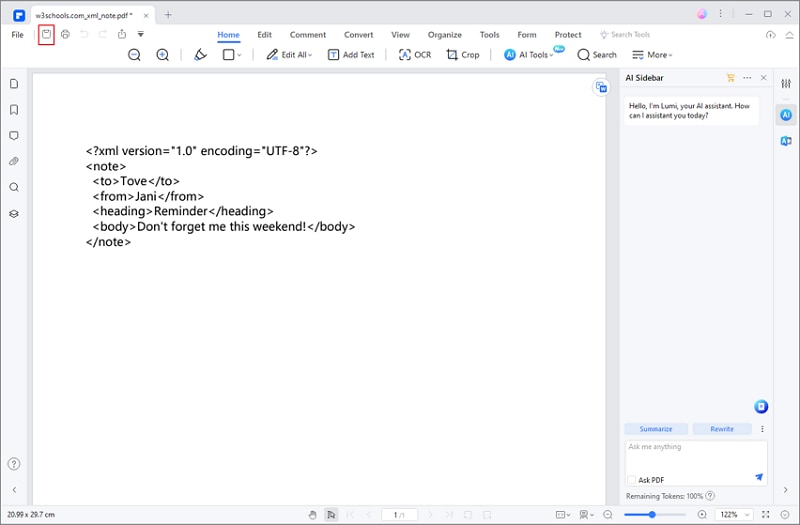The image size is (800, 525).
Task: Open the comments panel
Action: tap(14, 136)
